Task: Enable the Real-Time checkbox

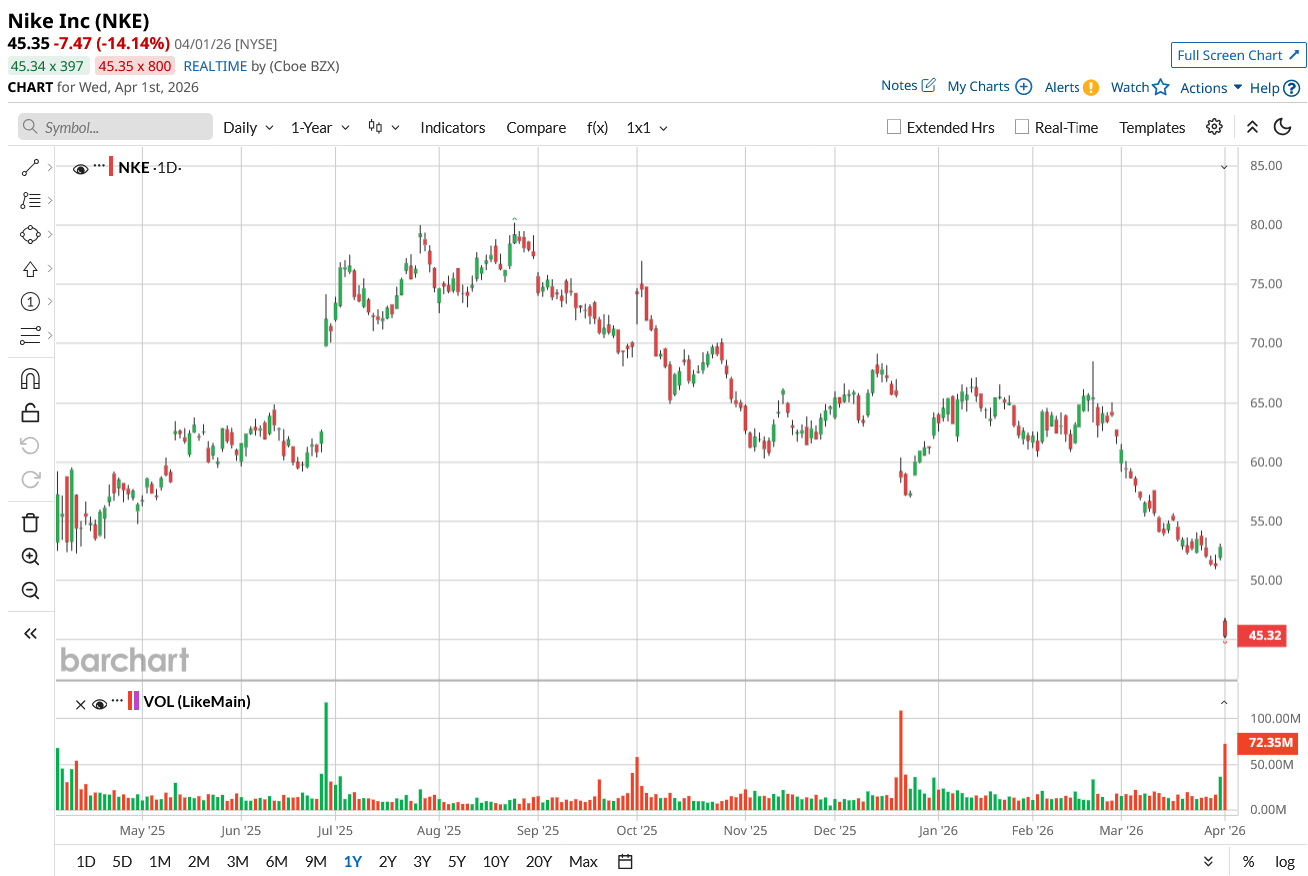Action: coord(1022,127)
